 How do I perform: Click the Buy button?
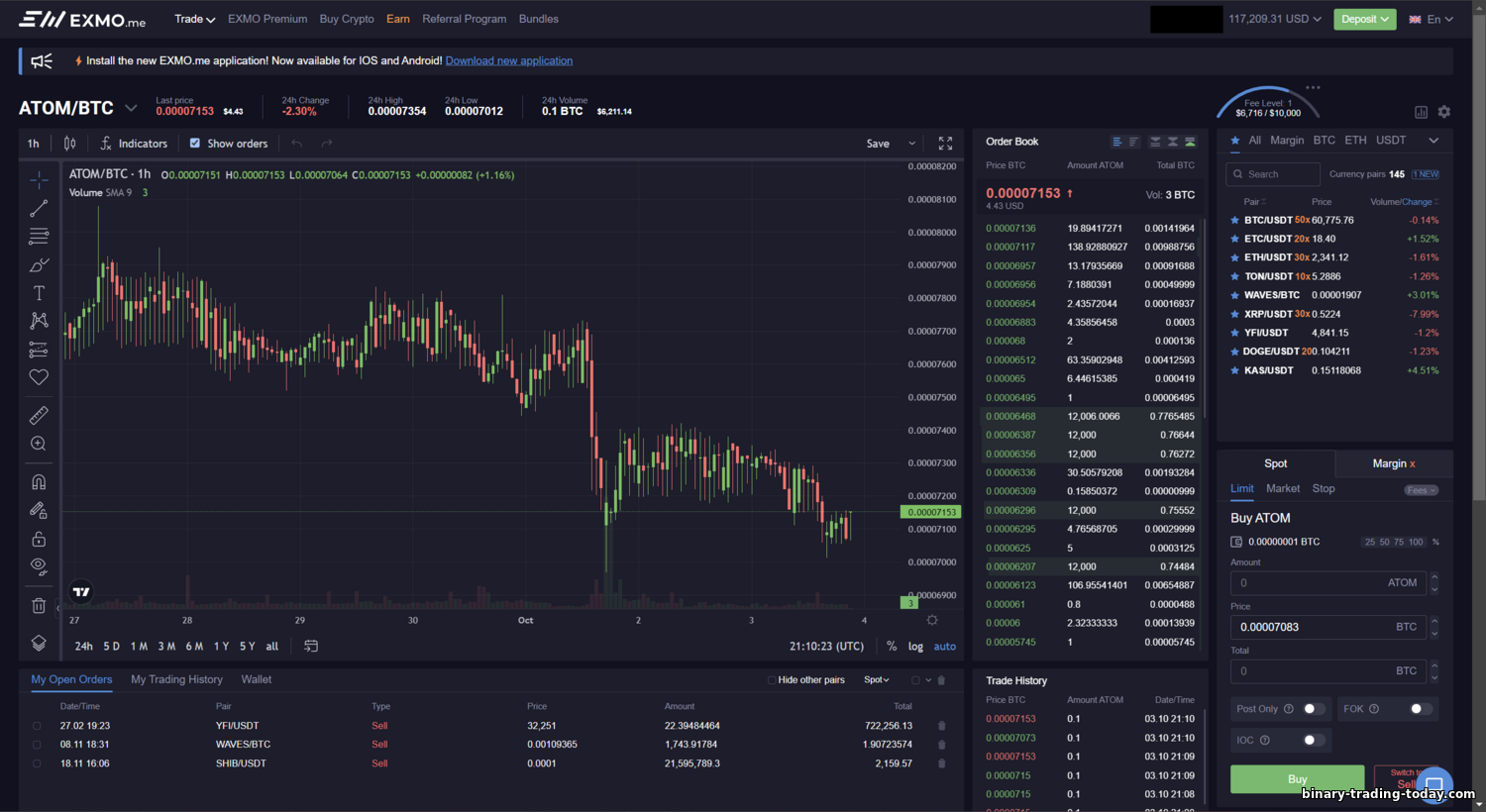coord(1297,778)
